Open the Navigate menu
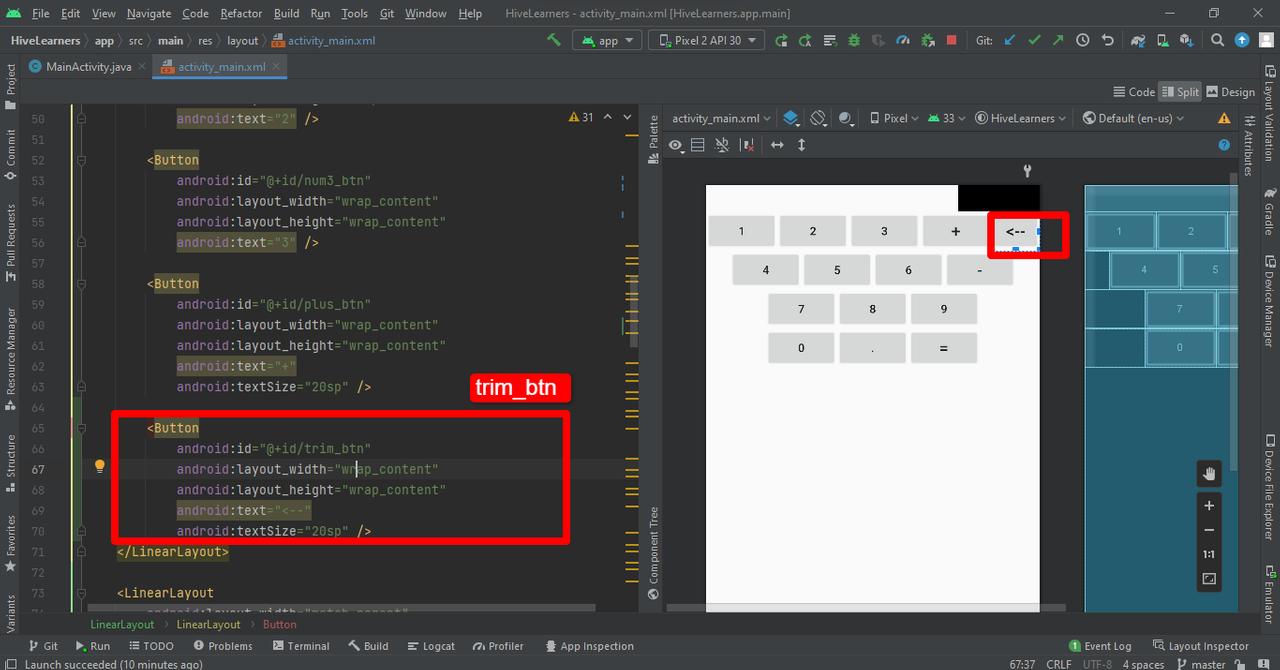Image resolution: width=1280 pixels, height=670 pixels. [x=149, y=13]
